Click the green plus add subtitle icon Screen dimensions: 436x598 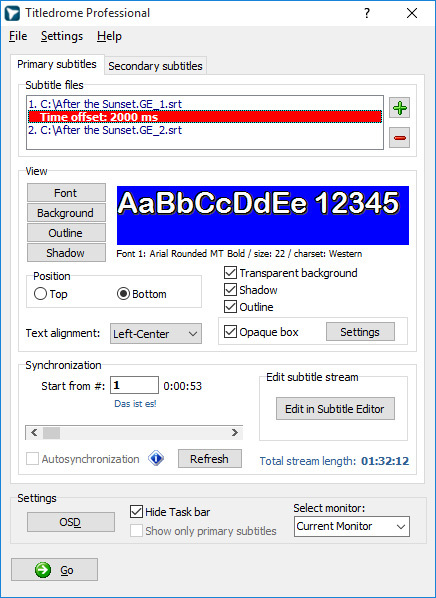(x=399, y=108)
